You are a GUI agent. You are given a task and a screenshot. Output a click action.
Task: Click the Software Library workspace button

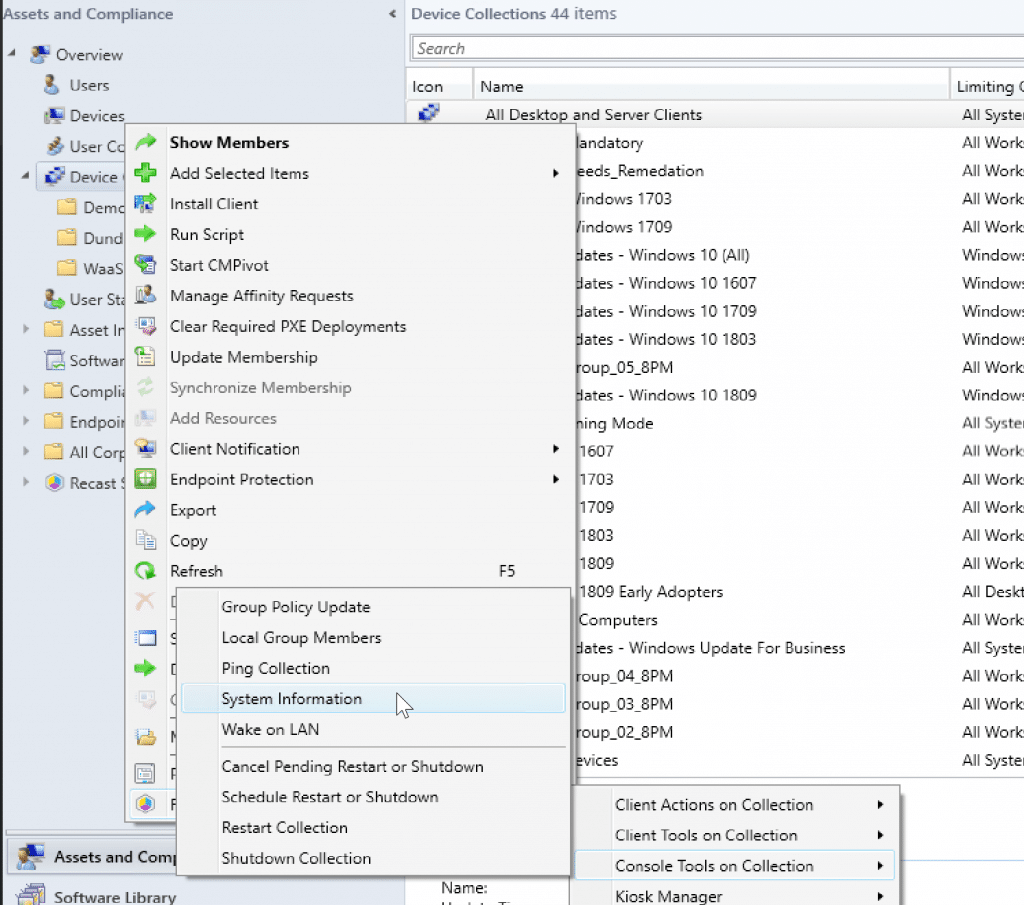(110, 896)
